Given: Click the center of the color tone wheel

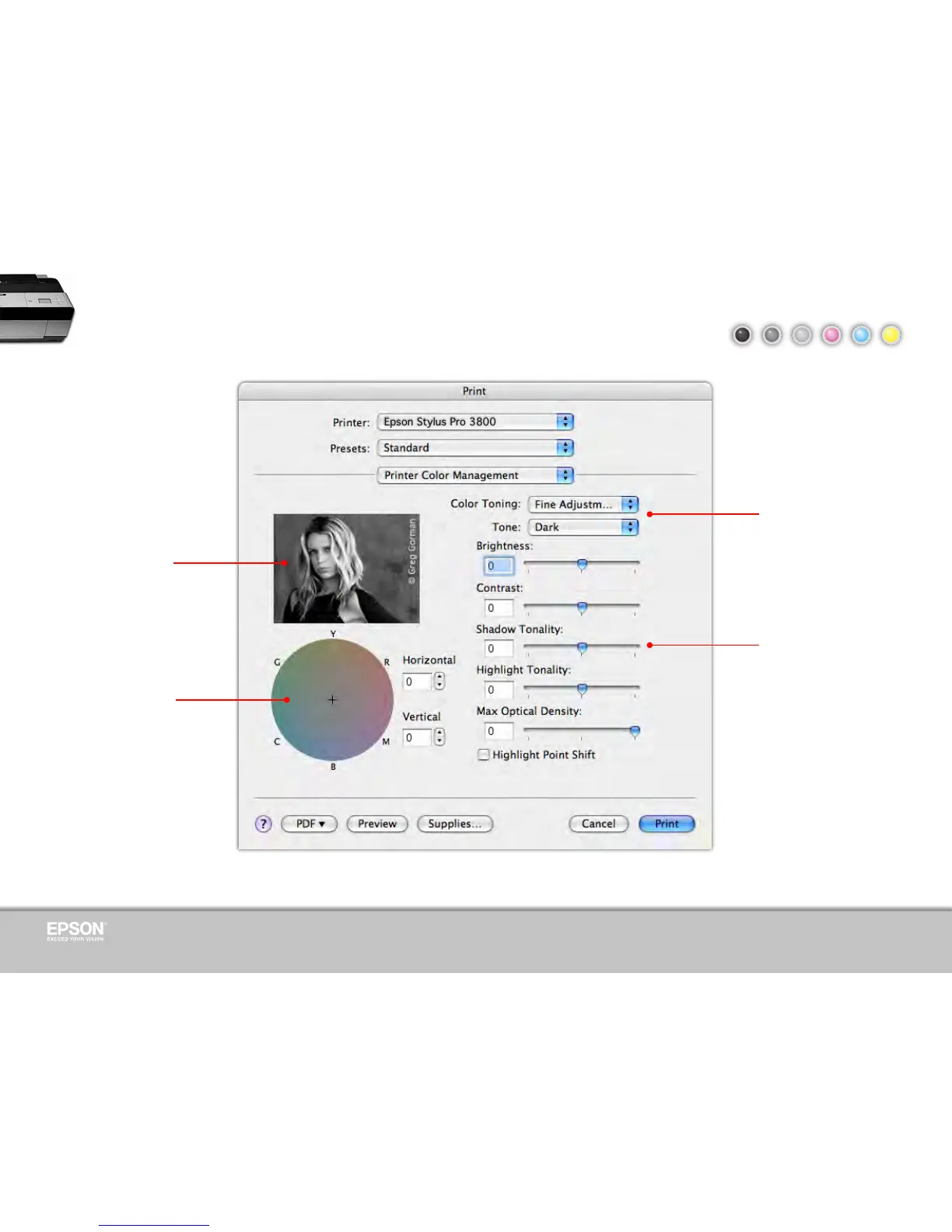Looking at the screenshot, I should point(332,700).
